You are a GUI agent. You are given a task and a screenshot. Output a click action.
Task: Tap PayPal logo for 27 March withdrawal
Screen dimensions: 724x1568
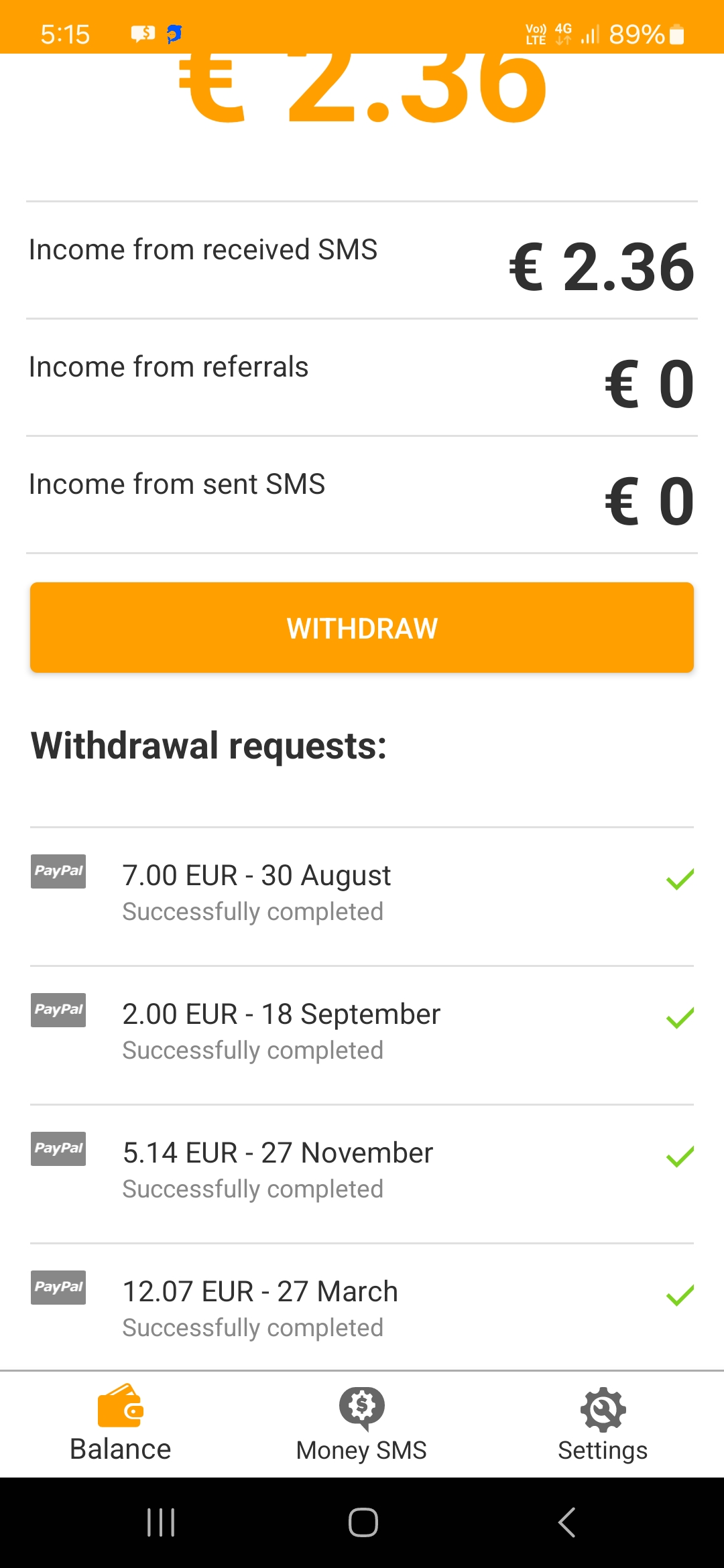(58, 1287)
